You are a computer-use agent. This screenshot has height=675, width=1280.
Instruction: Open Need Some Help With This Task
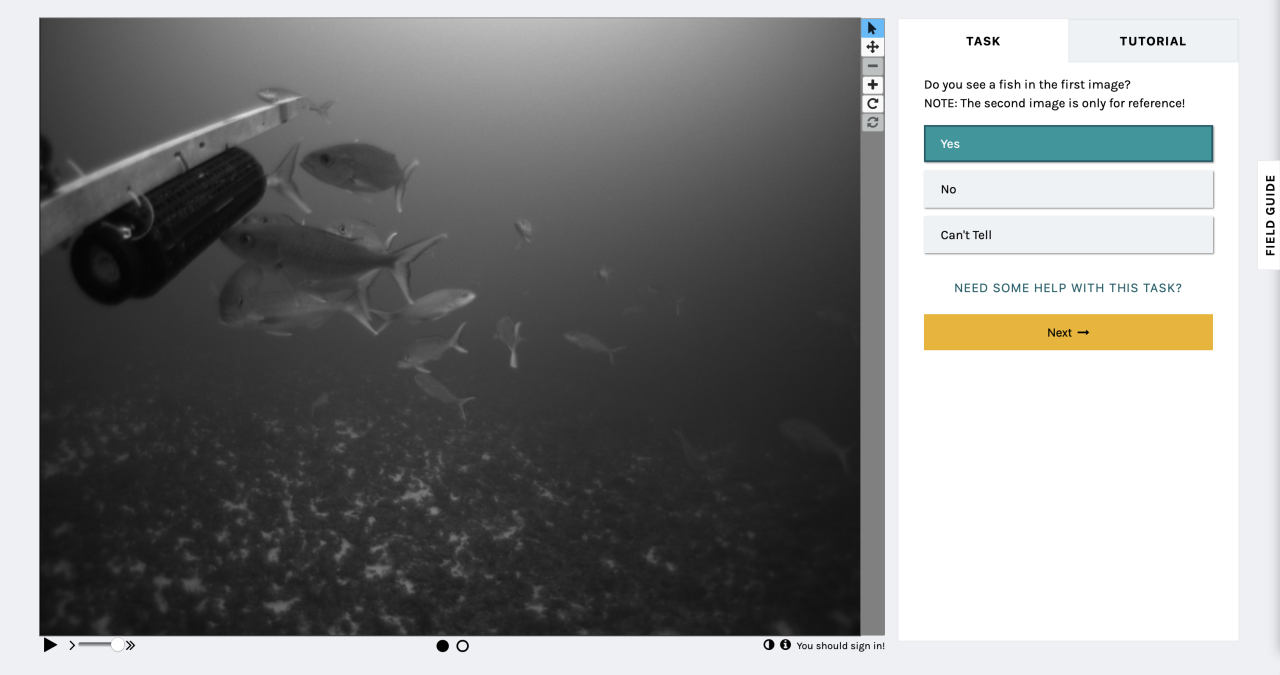[1068, 288]
